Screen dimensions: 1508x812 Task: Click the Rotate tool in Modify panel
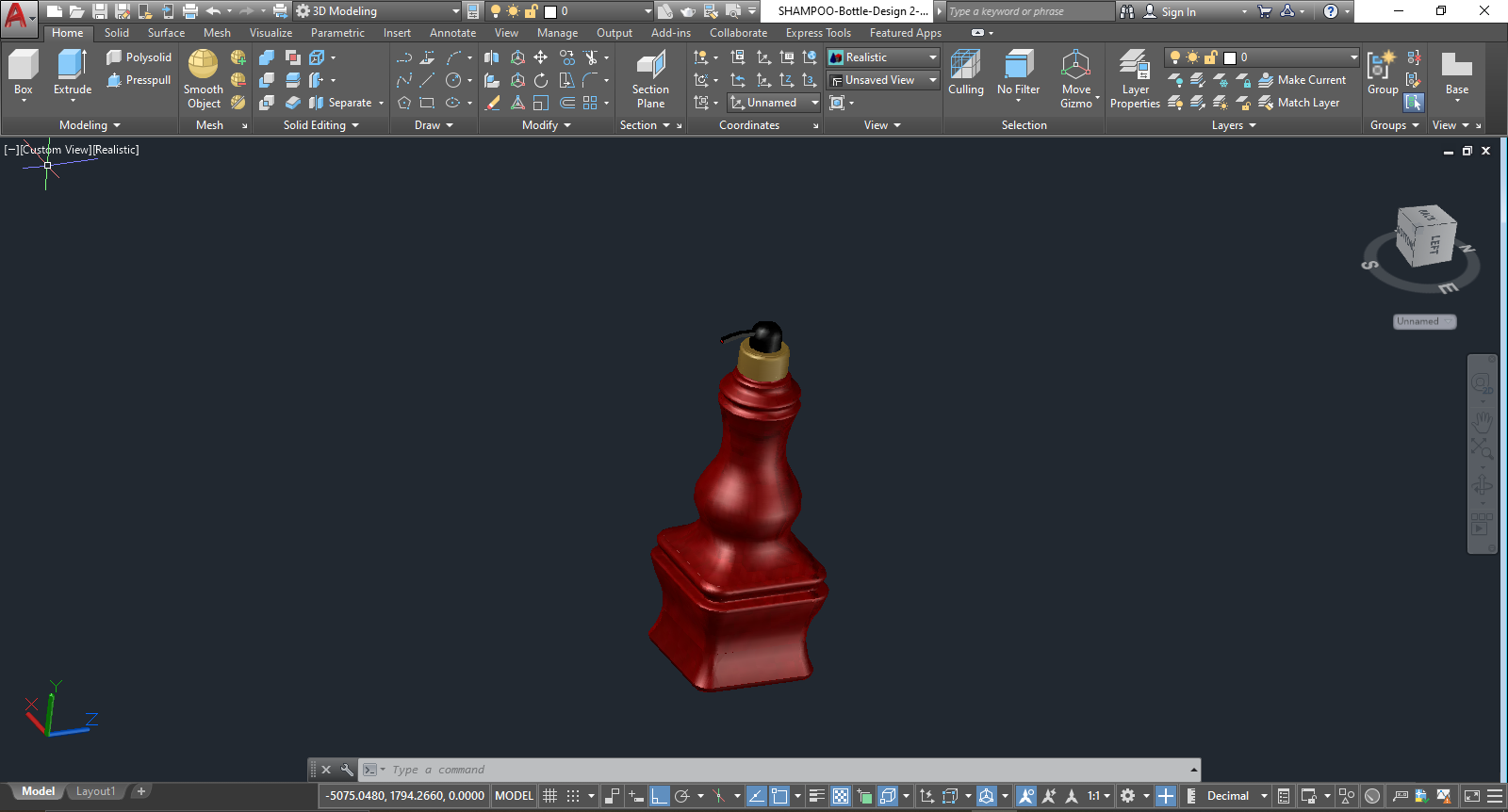[541, 80]
